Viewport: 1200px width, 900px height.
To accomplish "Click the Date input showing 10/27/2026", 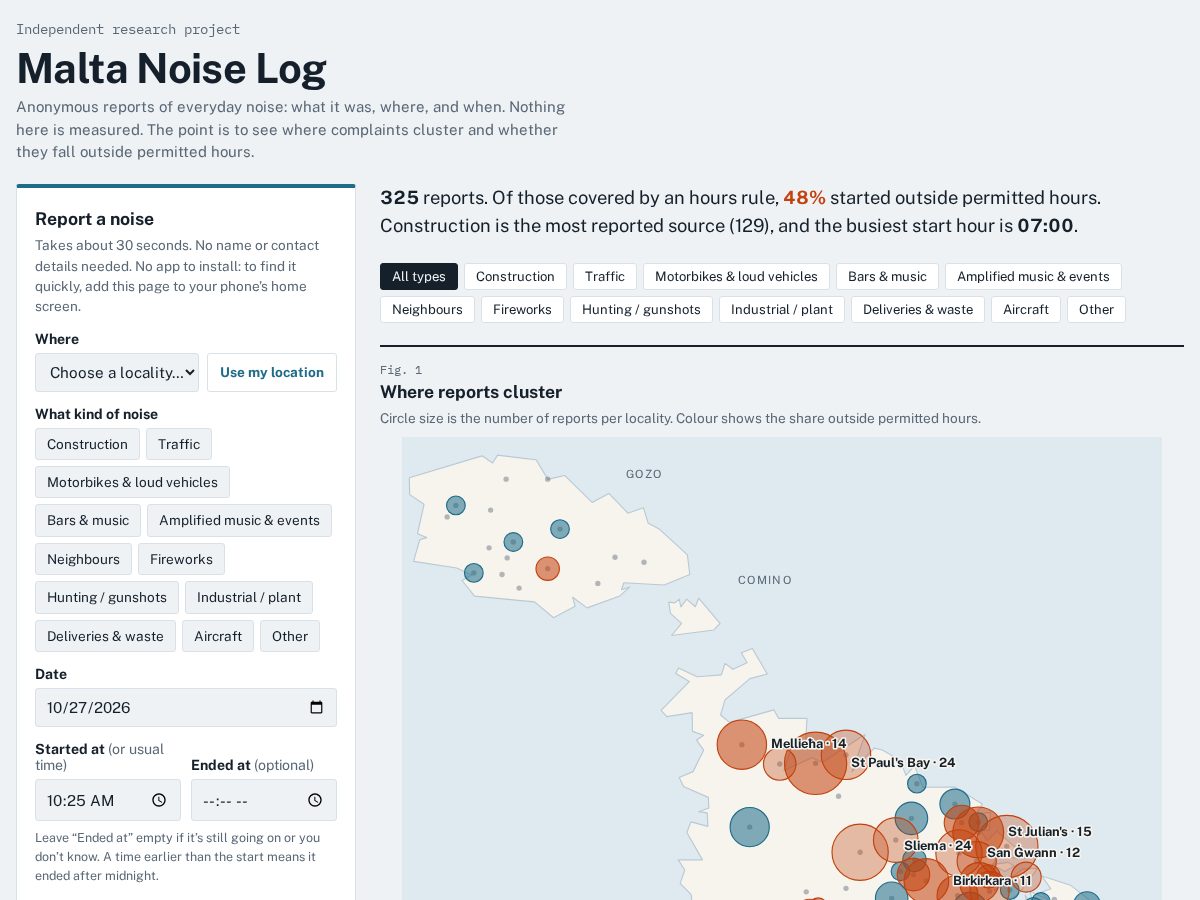I will point(186,707).
